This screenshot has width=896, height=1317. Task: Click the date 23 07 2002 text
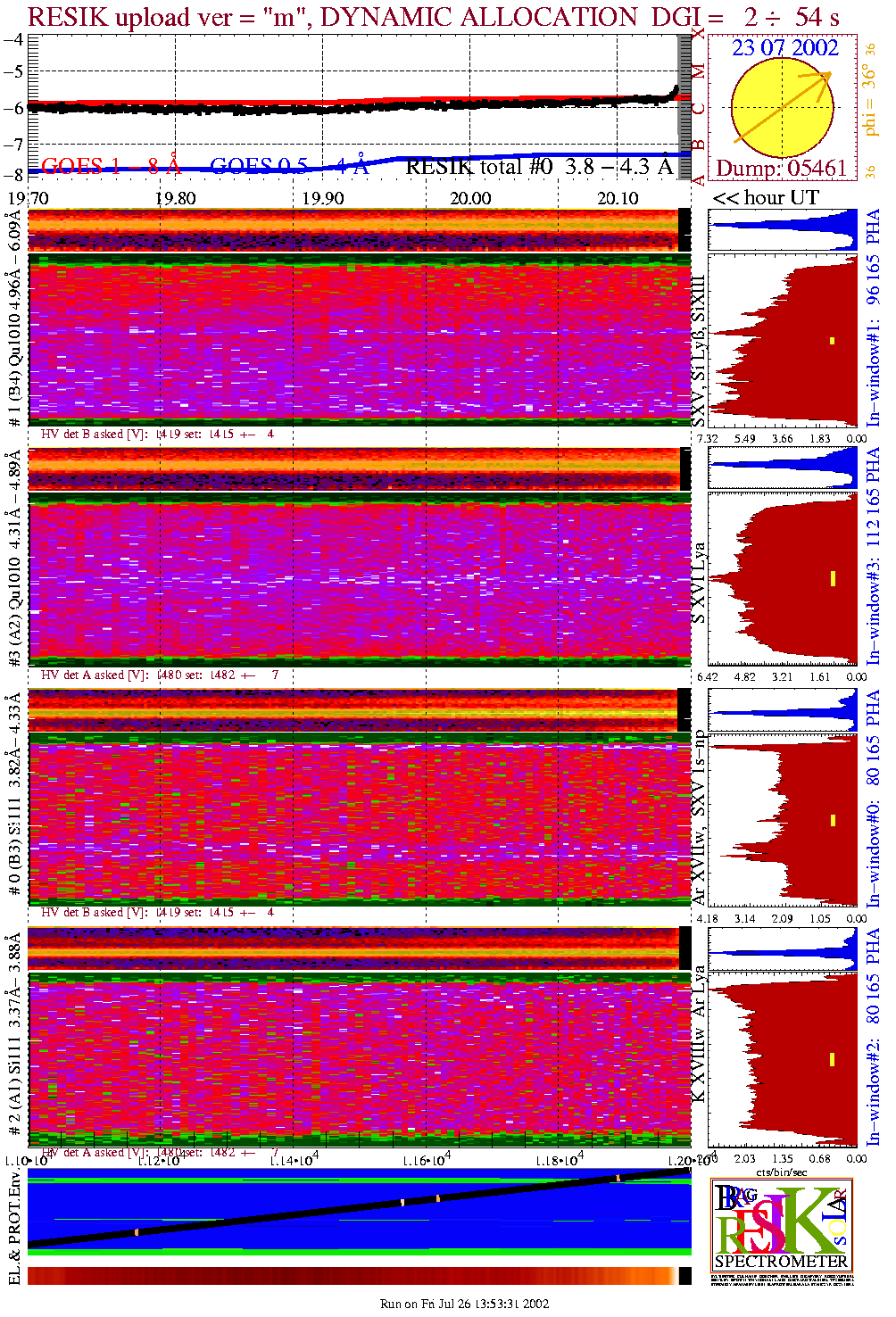785,48
